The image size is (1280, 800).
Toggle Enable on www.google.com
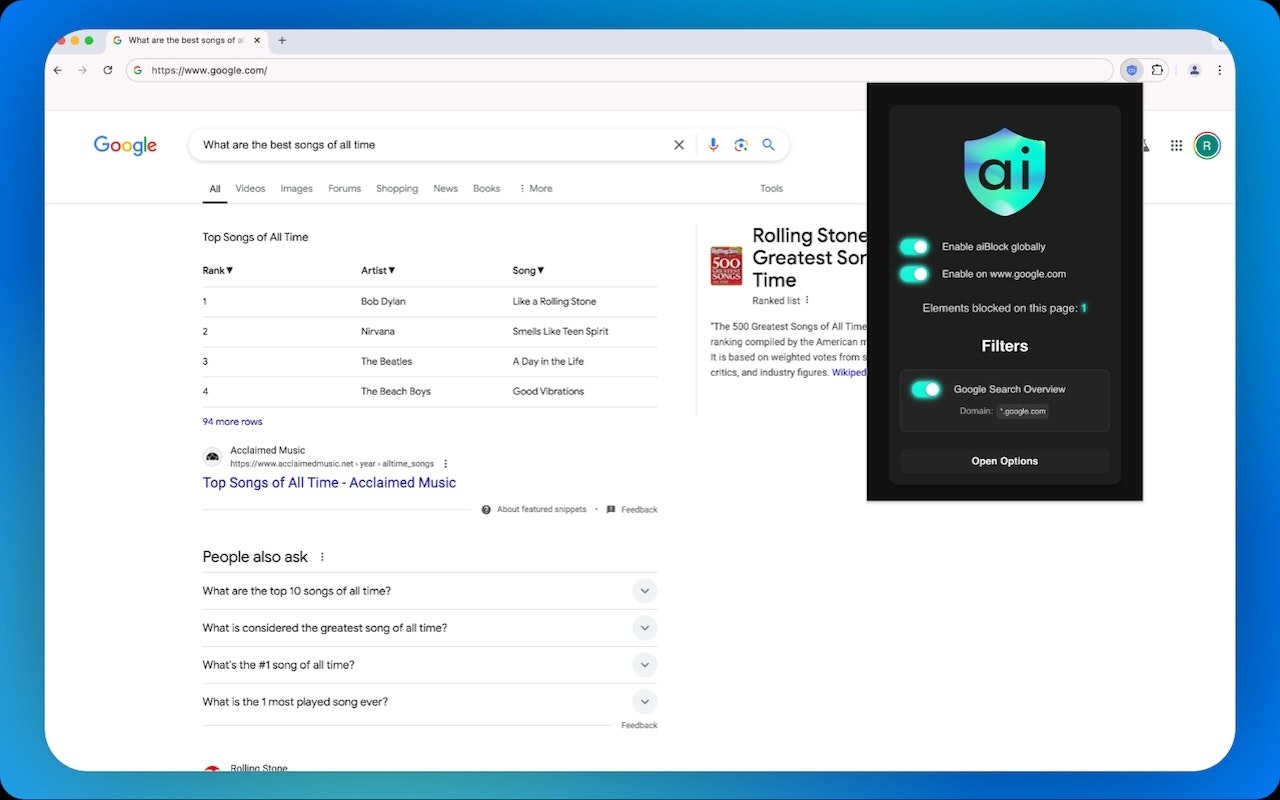[x=914, y=274]
